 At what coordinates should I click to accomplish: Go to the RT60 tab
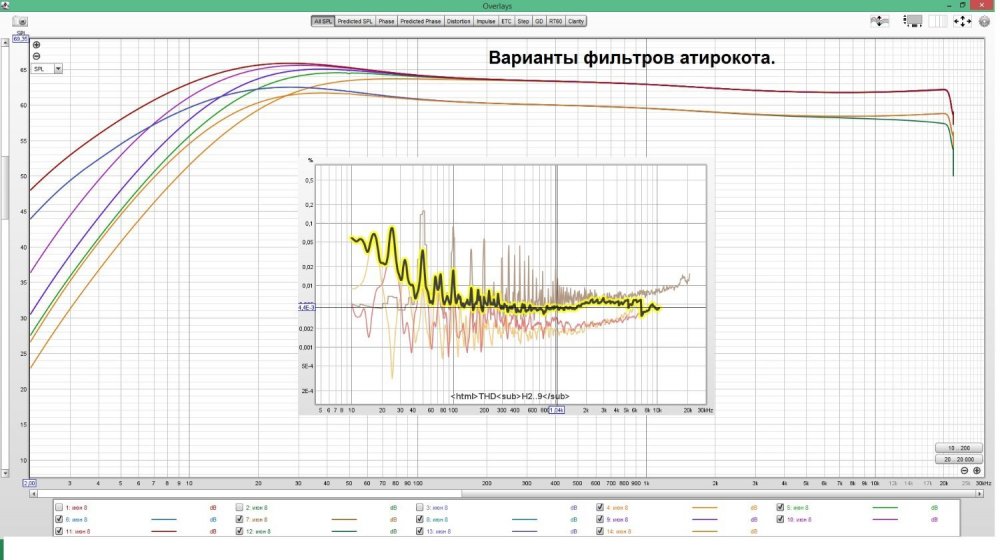556,21
